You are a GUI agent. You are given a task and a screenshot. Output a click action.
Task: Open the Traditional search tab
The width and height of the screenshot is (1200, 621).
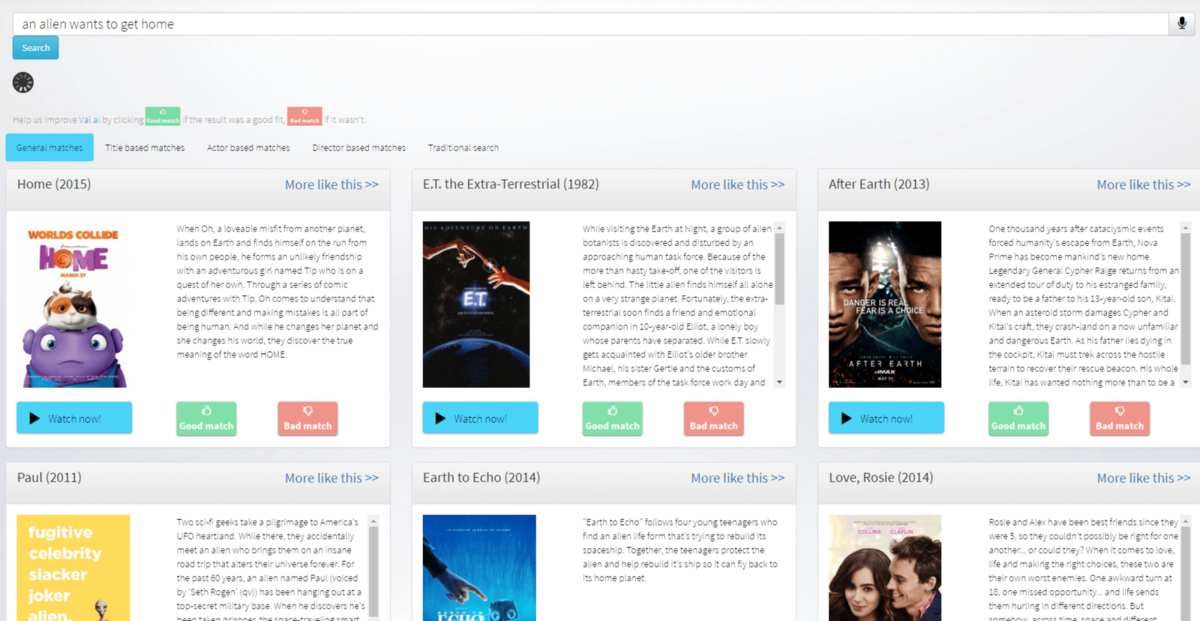coord(464,148)
